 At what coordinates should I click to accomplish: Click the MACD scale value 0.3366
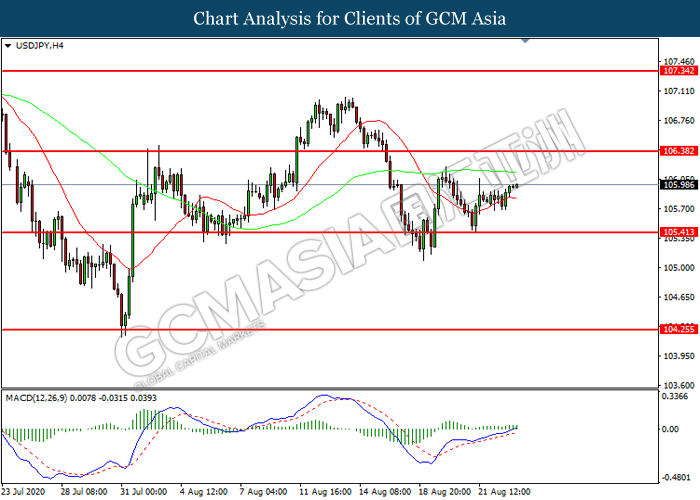click(675, 396)
